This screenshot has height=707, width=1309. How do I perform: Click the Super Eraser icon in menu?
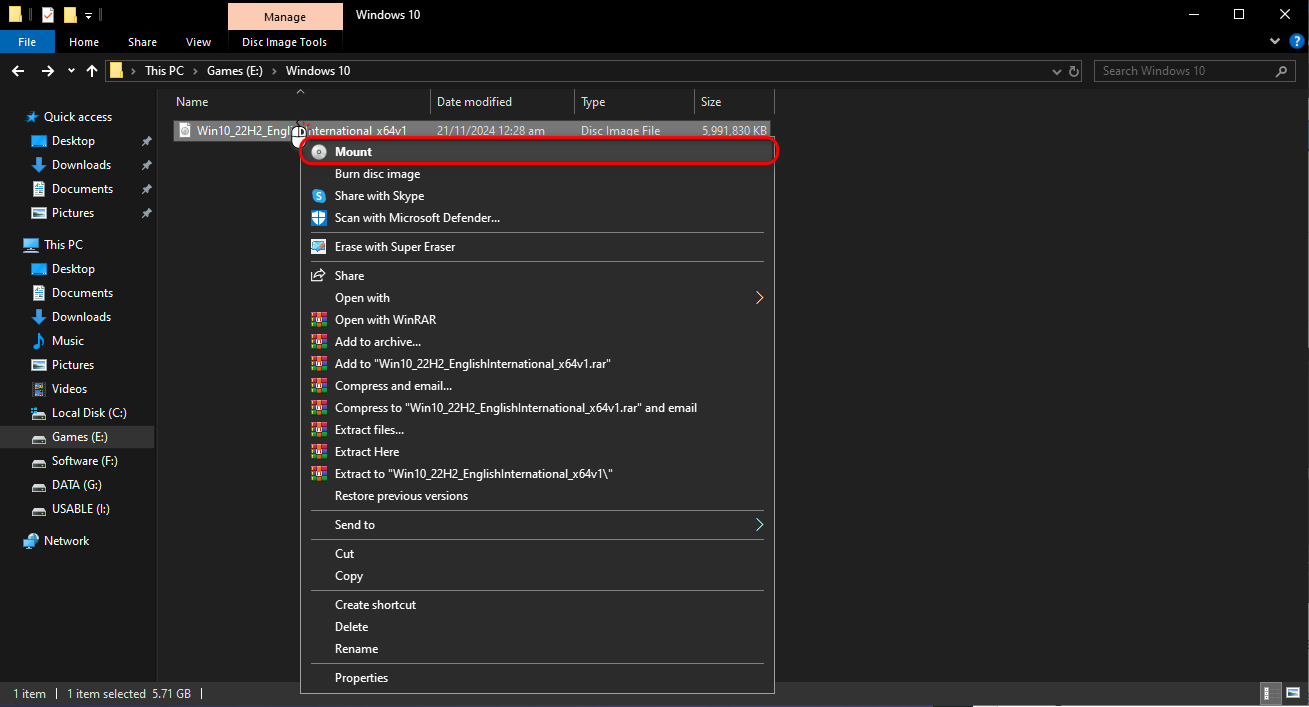tap(319, 247)
